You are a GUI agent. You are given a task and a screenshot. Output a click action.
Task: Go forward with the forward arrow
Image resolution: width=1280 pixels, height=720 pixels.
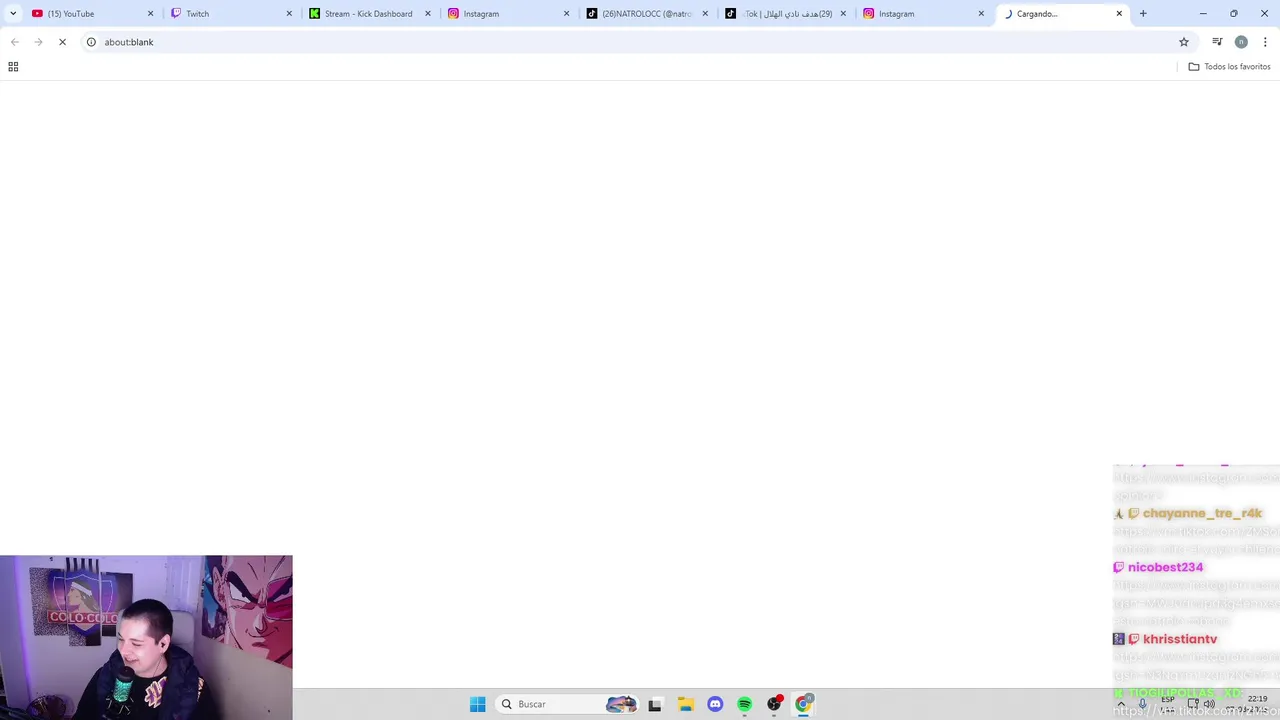(x=38, y=42)
